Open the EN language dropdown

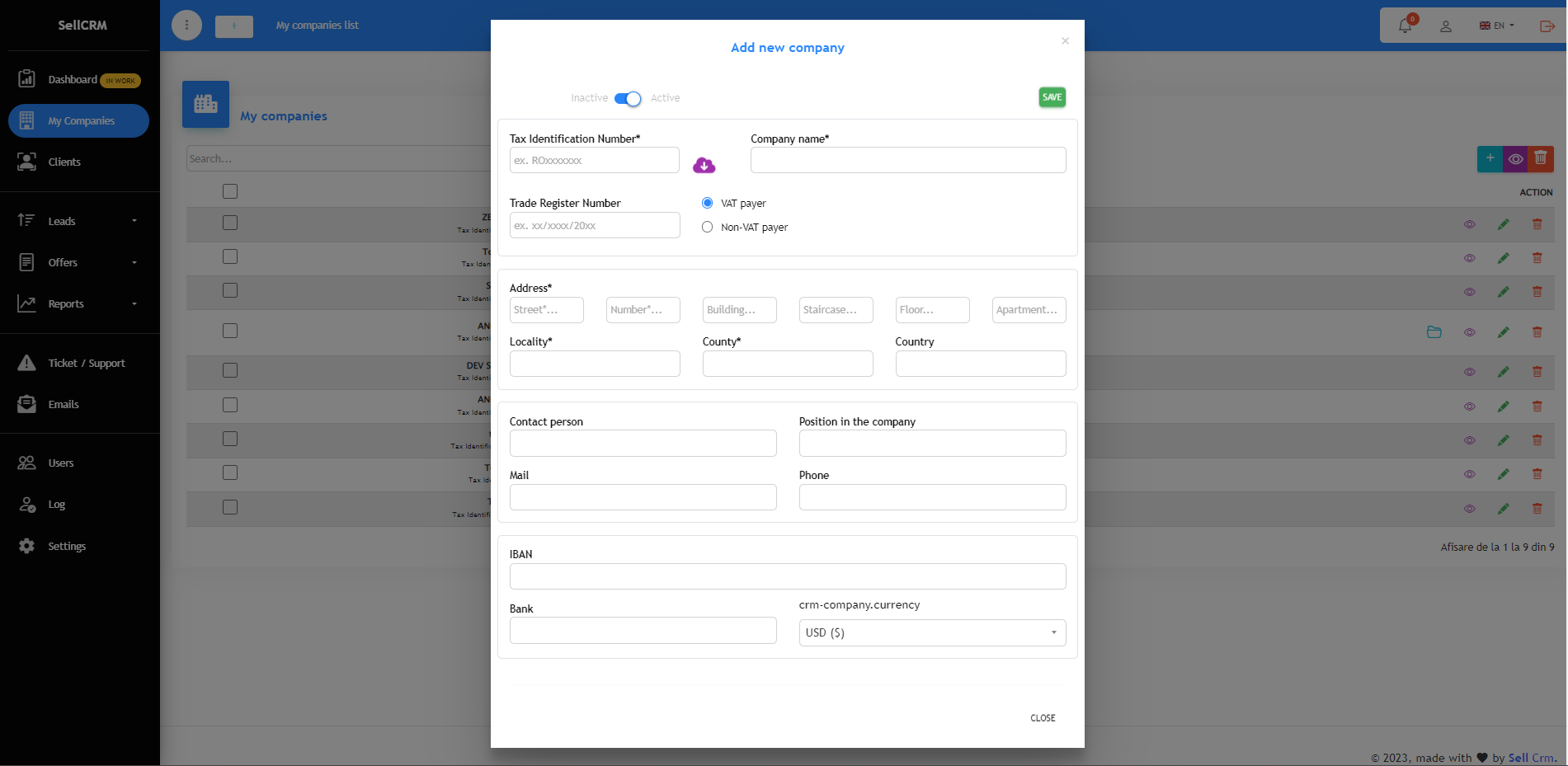coord(1497,26)
